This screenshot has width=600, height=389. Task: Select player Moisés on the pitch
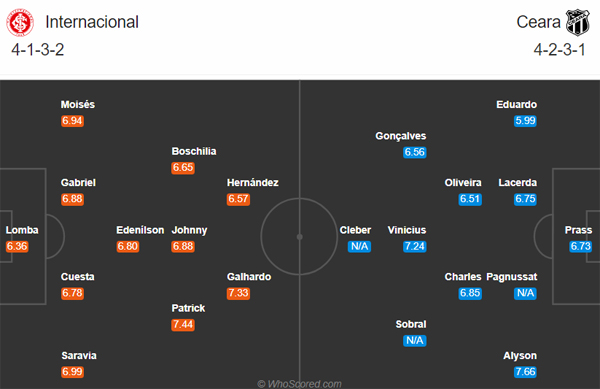[78, 104]
